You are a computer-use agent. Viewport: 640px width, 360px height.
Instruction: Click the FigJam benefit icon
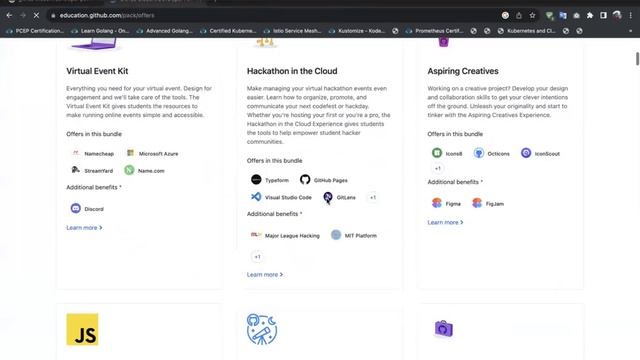(x=477, y=203)
